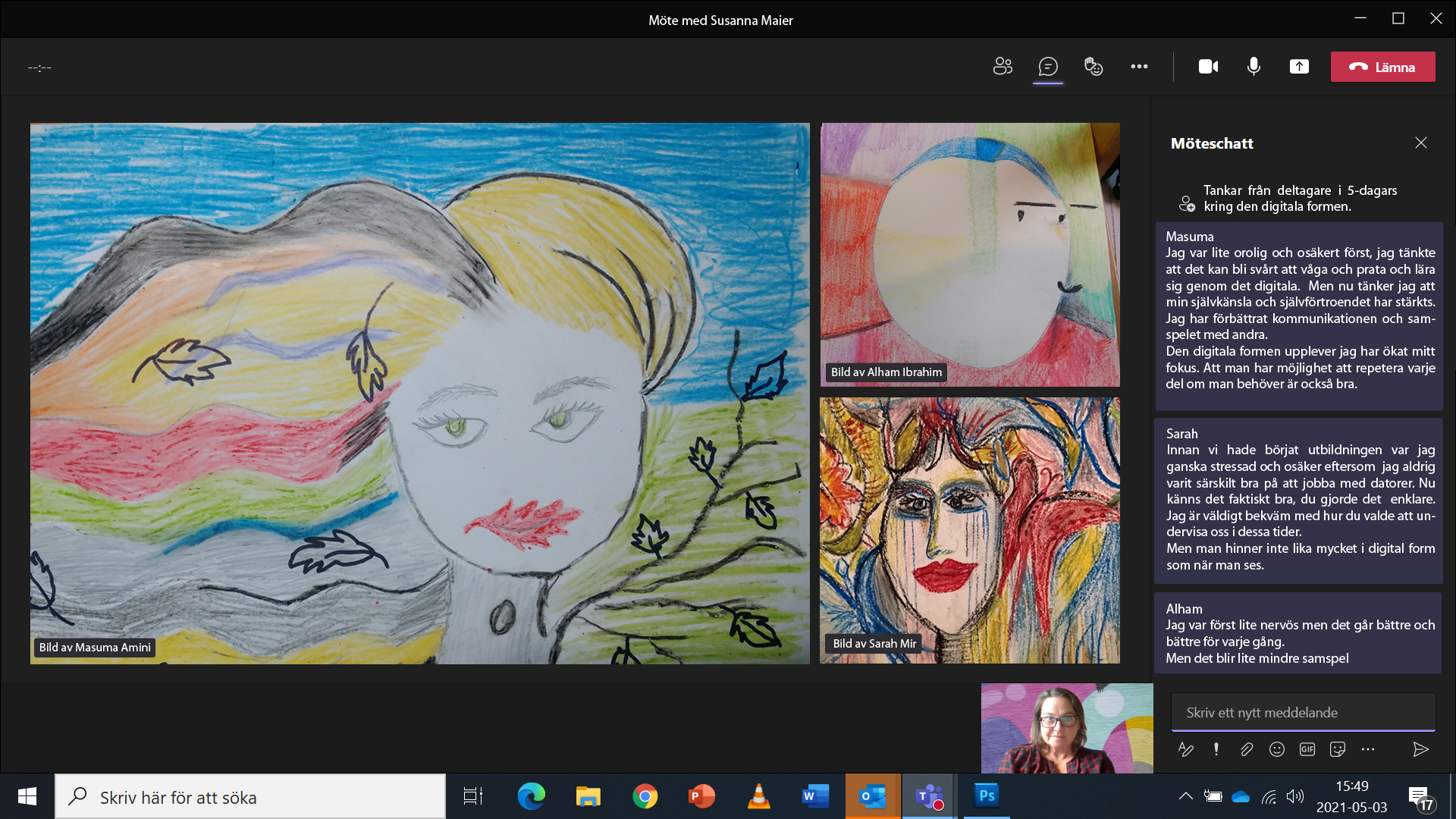Image resolution: width=1456 pixels, height=819 pixels.
Task: Click the taskbar search box
Action: pyautogui.click(x=250, y=796)
